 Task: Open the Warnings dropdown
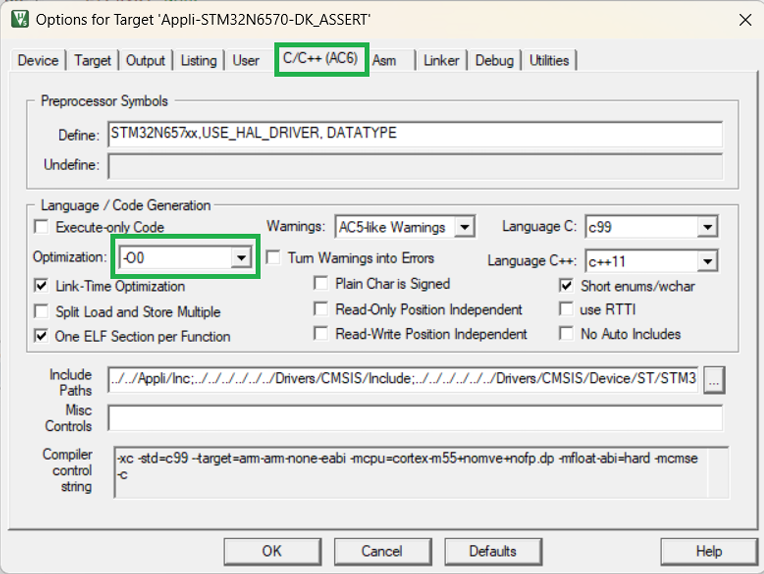(464, 227)
